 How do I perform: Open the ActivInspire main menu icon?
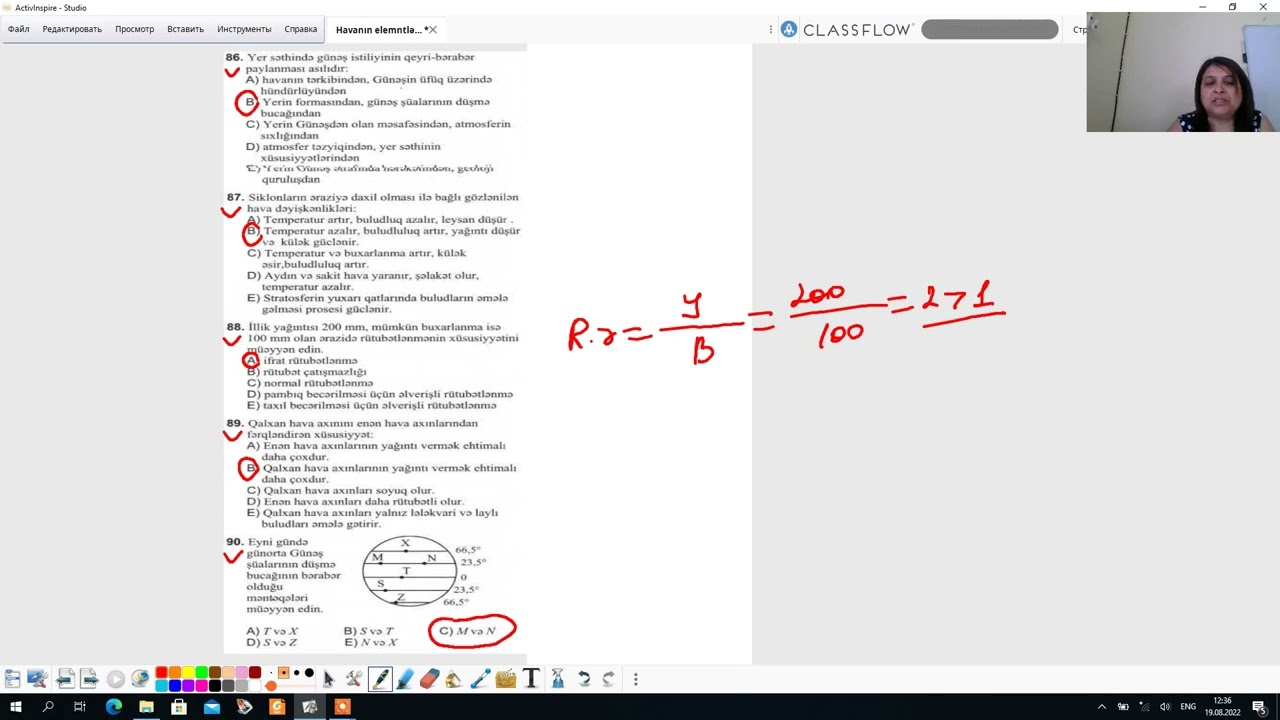click(x=12, y=679)
